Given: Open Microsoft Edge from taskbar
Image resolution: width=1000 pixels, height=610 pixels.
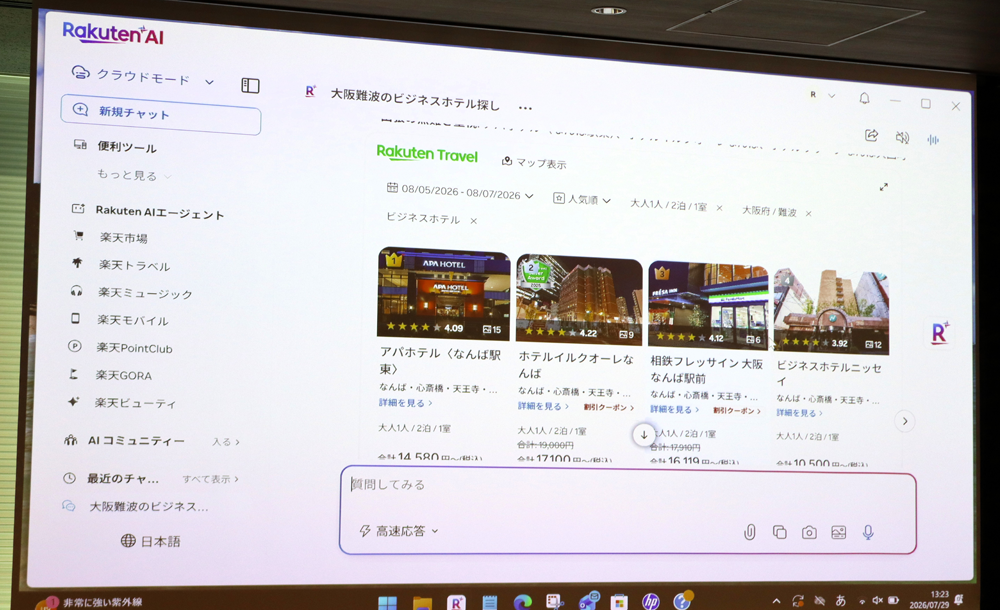Looking at the screenshot, I should (523, 602).
